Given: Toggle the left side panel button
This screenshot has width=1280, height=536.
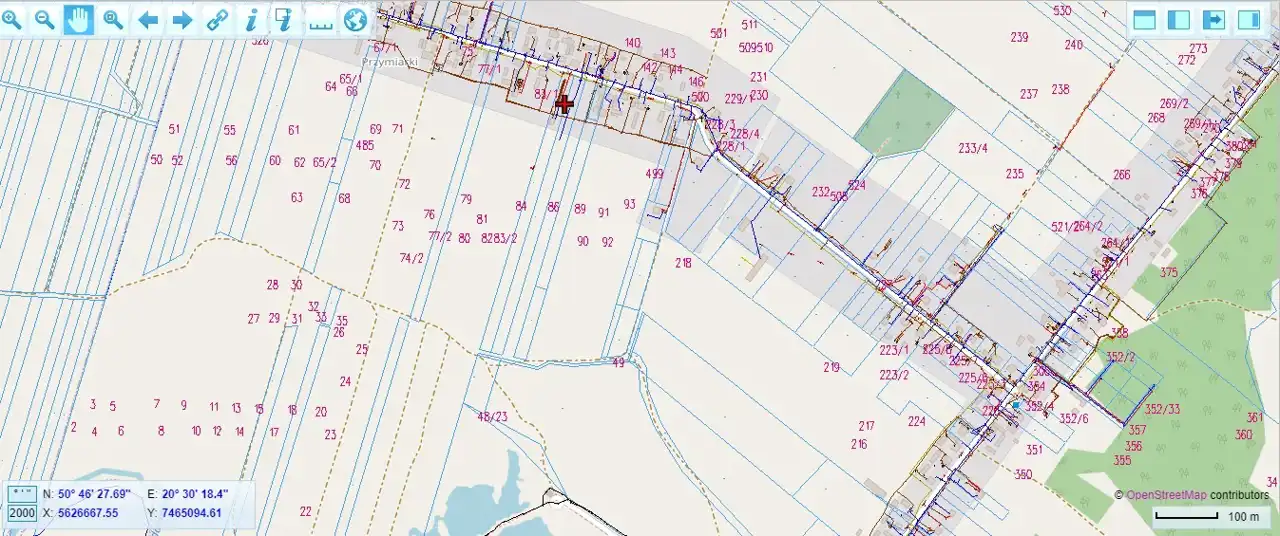Looking at the screenshot, I should [x=1179, y=20].
